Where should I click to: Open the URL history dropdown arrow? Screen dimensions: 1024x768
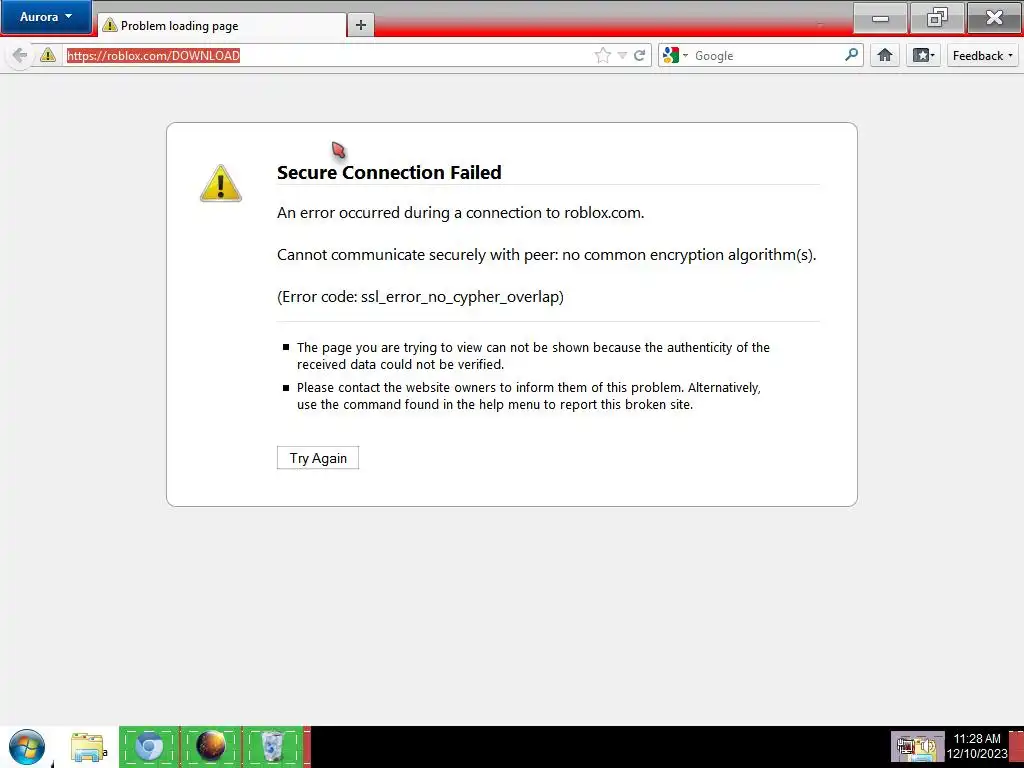pyautogui.click(x=622, y=56)
